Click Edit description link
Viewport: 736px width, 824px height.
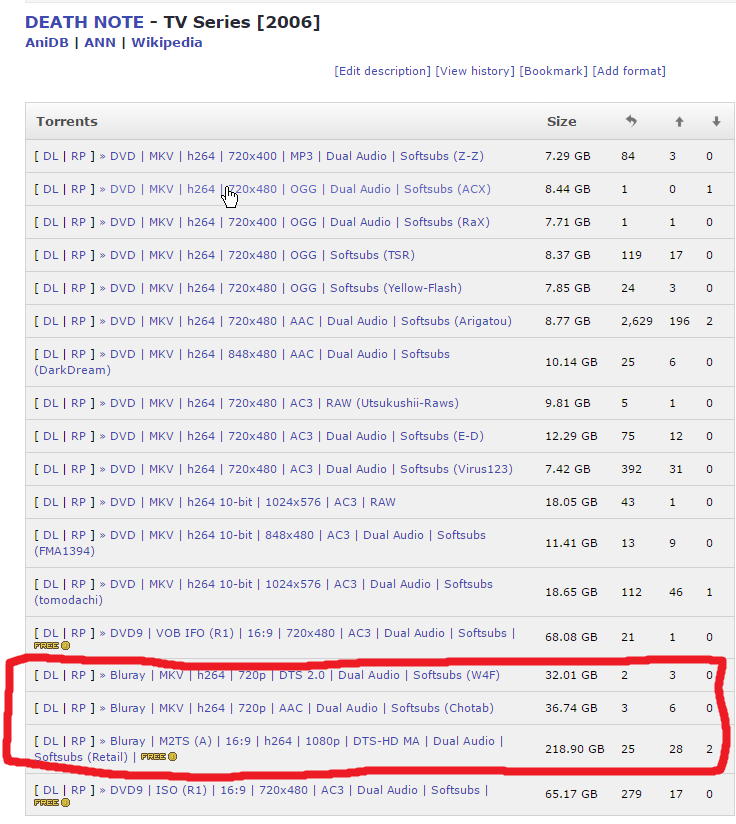click(x=382, y=71)
